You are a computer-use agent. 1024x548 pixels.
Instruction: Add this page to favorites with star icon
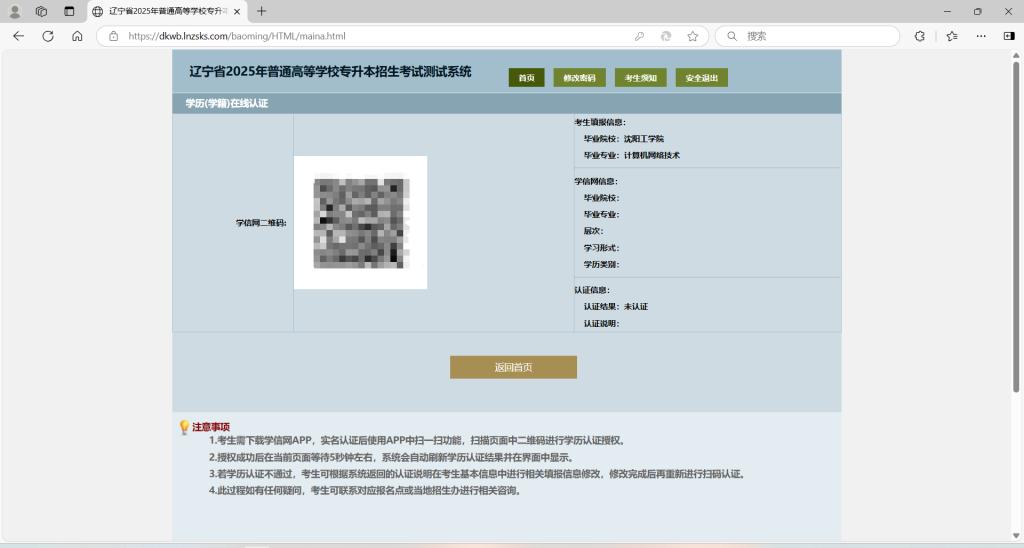(x=692, y=36)
